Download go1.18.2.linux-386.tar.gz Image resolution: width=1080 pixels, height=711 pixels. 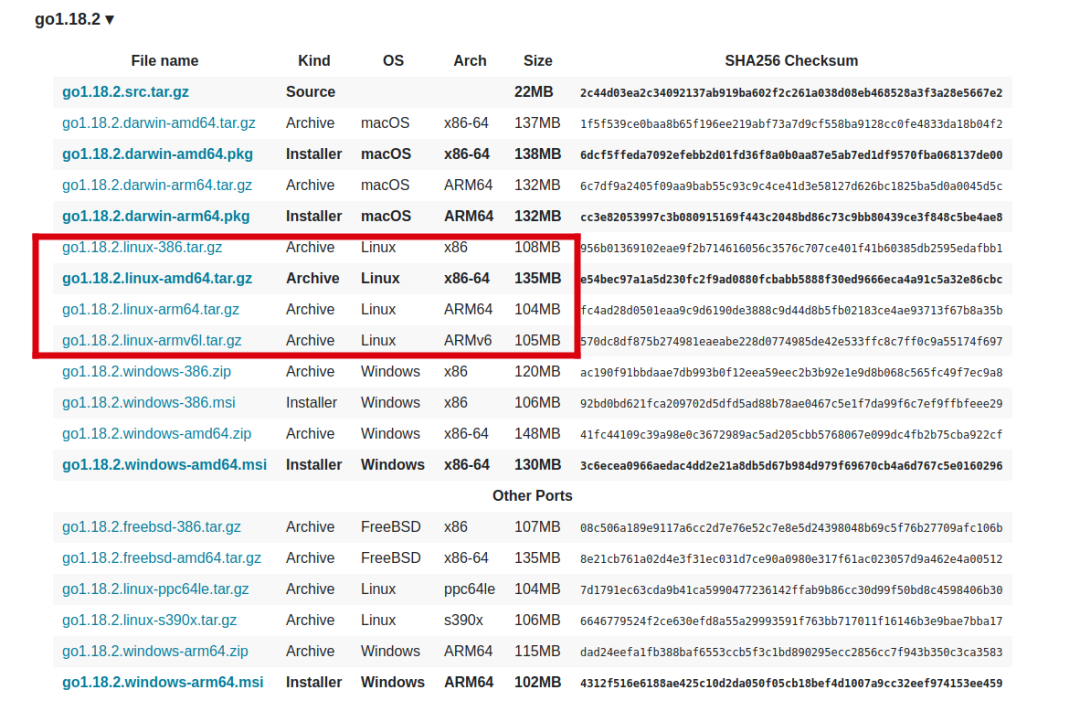pyautogui.click(x=142, y=247)
